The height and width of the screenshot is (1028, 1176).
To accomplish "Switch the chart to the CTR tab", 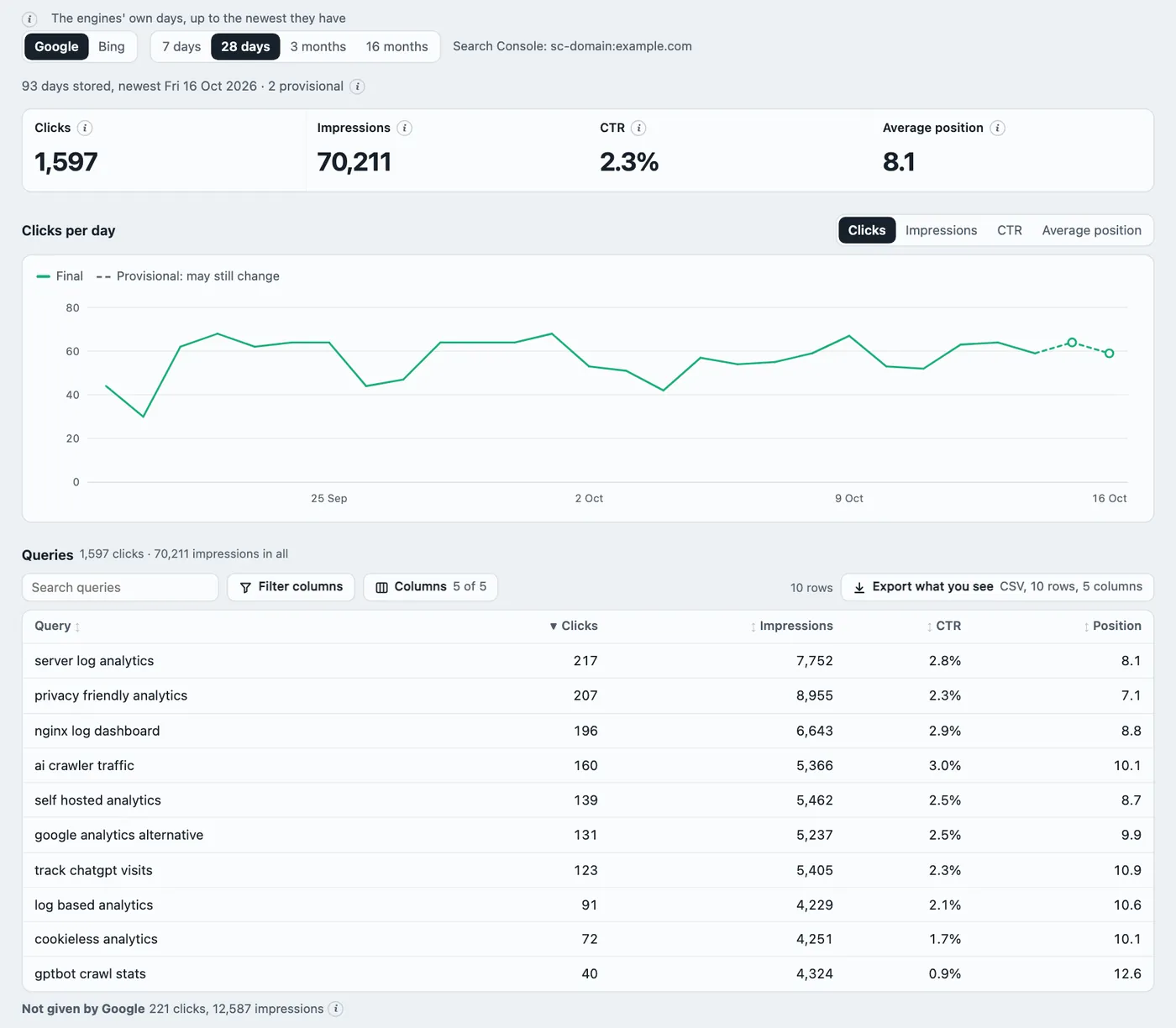I will click(1010, 230).
